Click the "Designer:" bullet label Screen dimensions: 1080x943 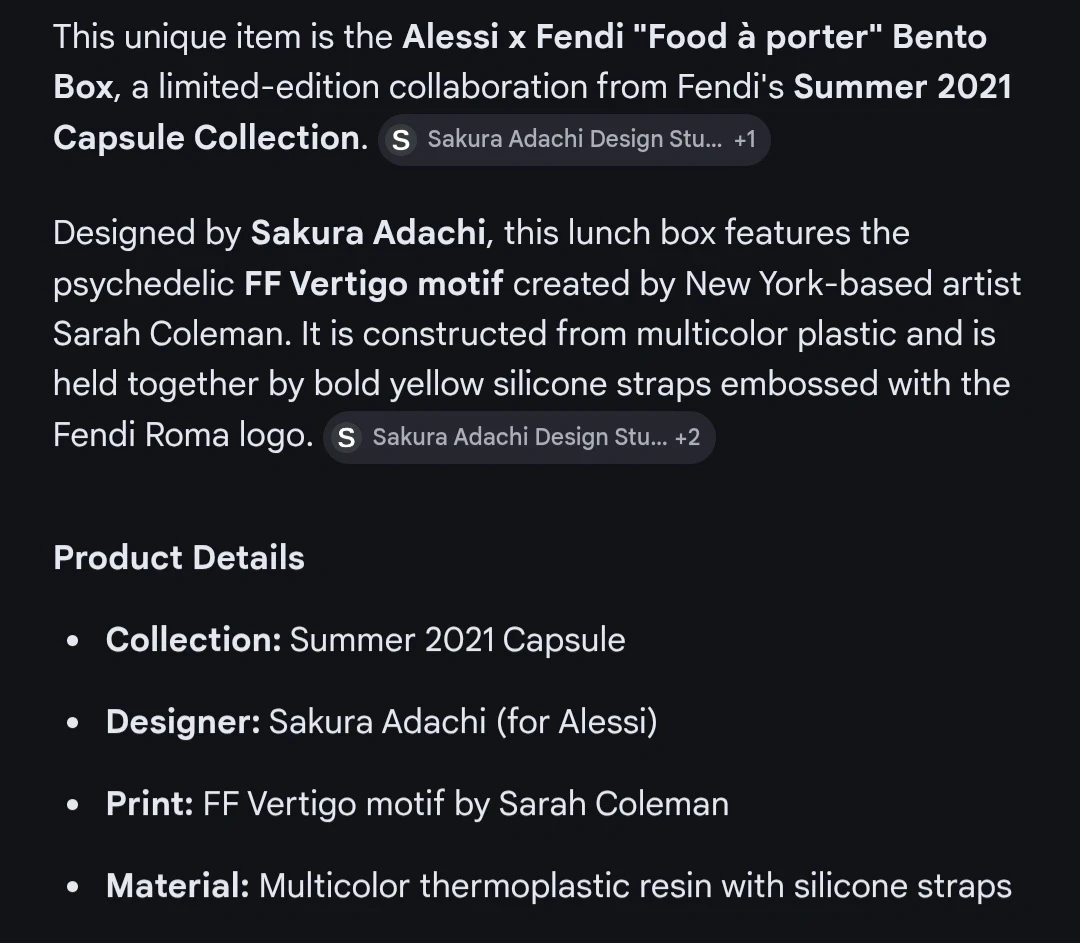tap(183, 722)
